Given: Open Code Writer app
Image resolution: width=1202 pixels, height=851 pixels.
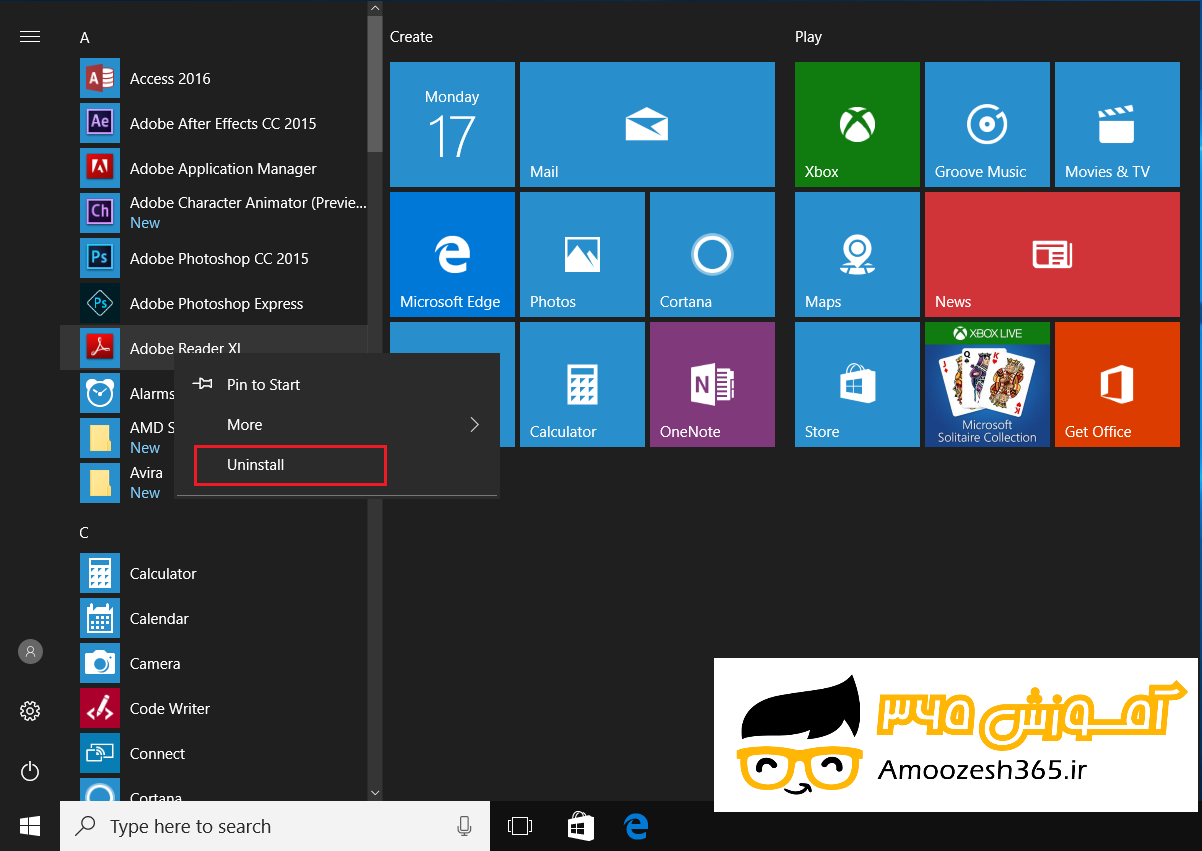Looking at the screenshot, I should tap(214, 708).
